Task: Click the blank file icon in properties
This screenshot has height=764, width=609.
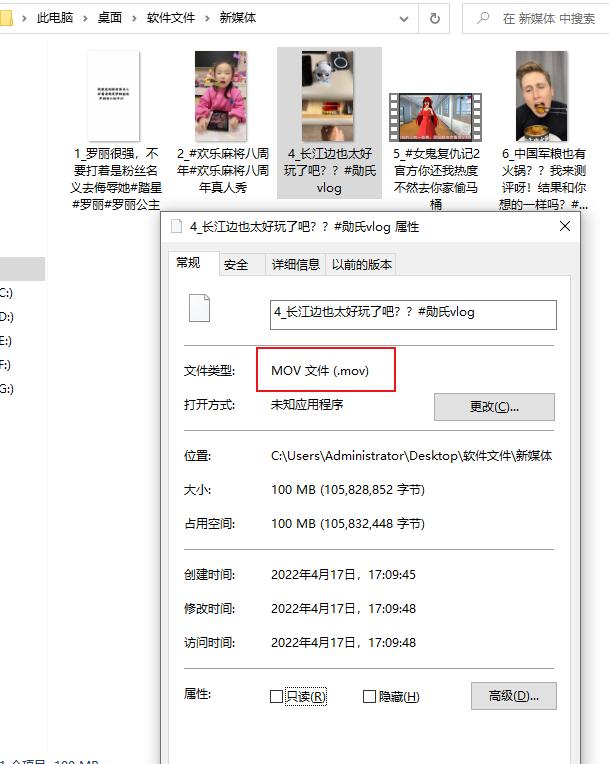Action: coord(199,308)
